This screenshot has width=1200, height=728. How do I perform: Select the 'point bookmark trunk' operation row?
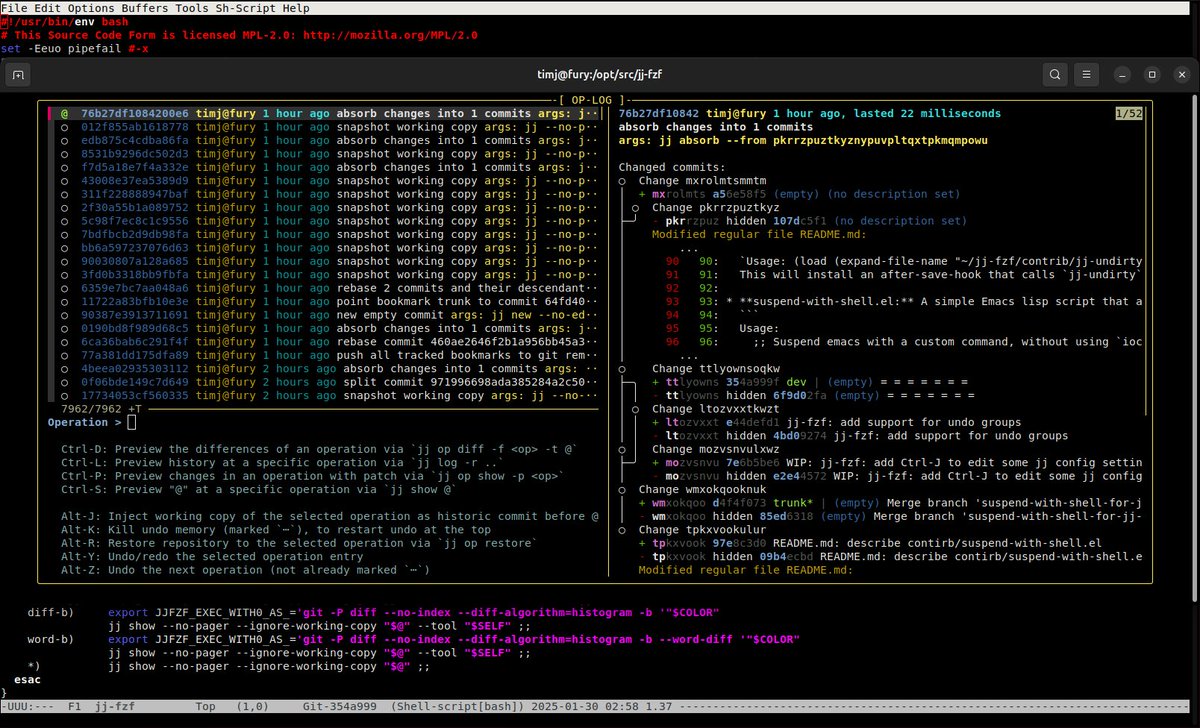click(324, 301)
